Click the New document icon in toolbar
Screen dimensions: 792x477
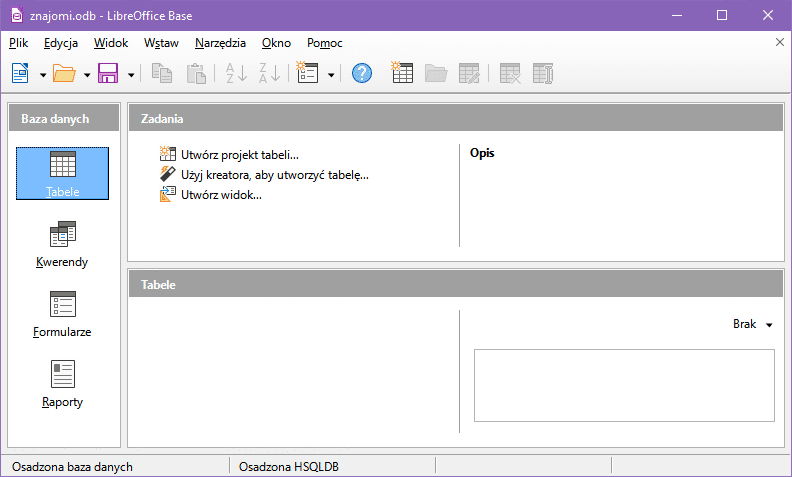coord(20,73)
